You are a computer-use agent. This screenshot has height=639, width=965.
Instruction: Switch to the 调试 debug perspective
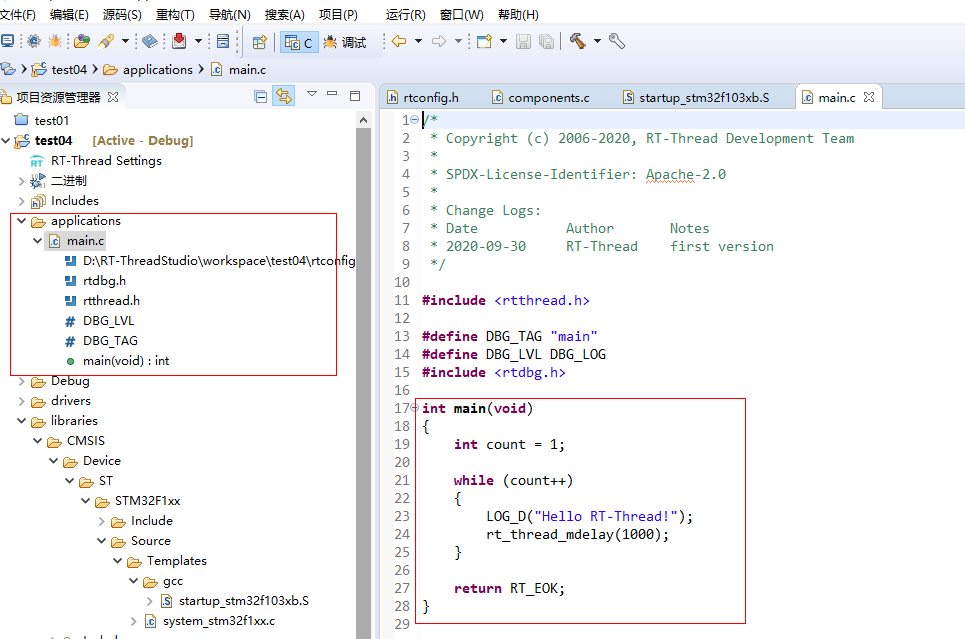click(345, 42)
